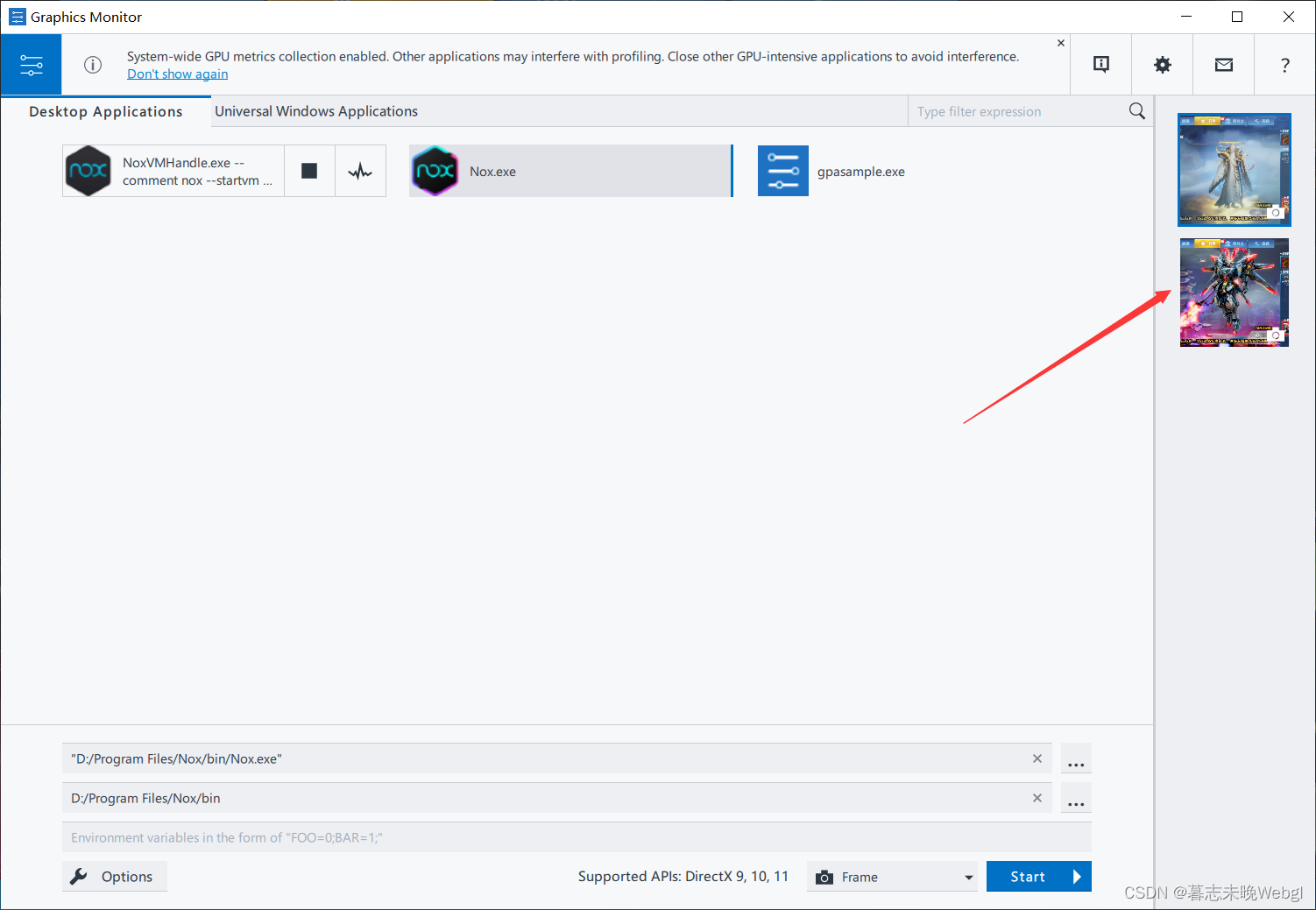Viewport: 1316px width, 910px height.
Task: Open the Options button
Action: tap(115, 877)
